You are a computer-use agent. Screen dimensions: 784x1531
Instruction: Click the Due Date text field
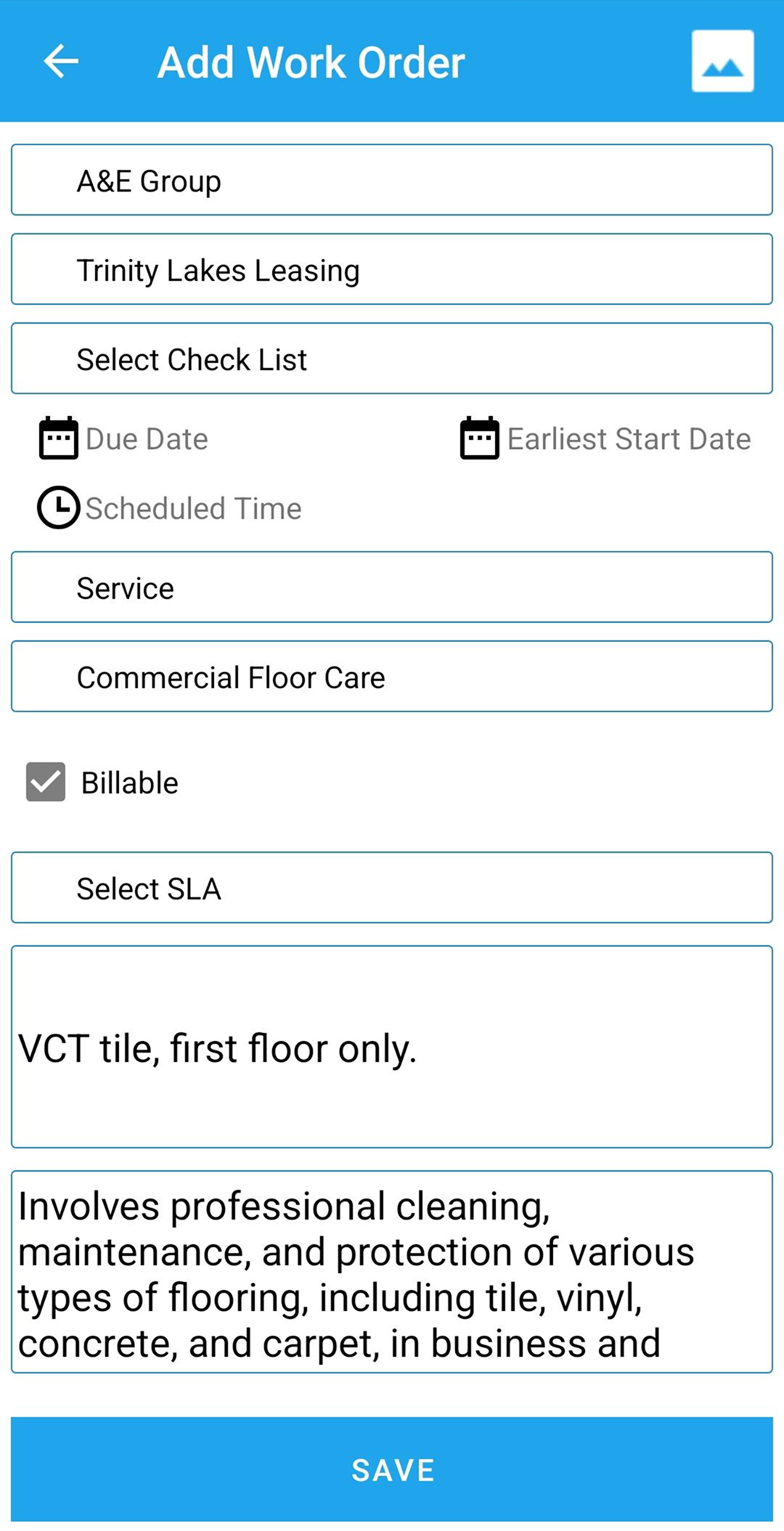point(147,438)
